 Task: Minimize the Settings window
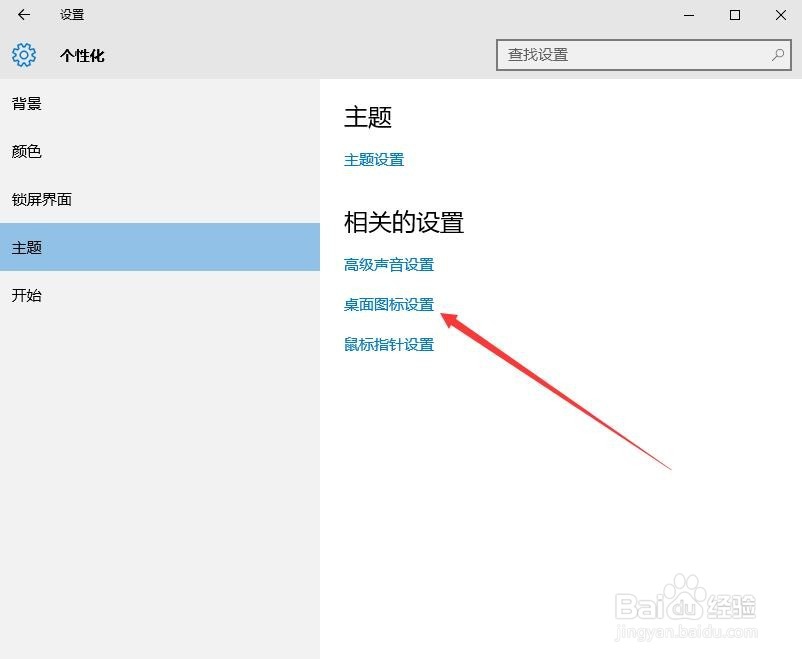coord(688,15)
